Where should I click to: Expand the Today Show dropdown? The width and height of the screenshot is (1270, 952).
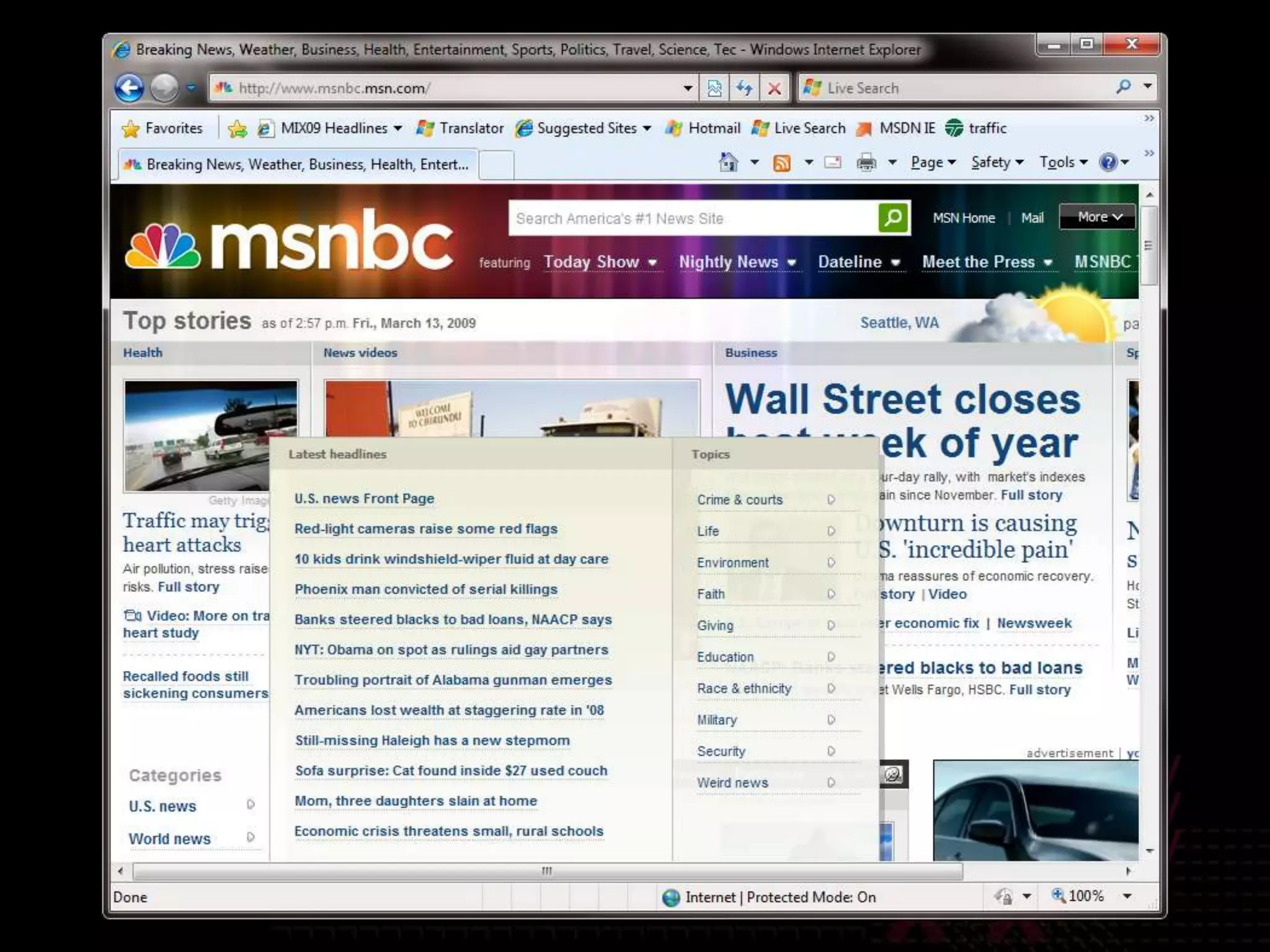(x=652, y=263)
